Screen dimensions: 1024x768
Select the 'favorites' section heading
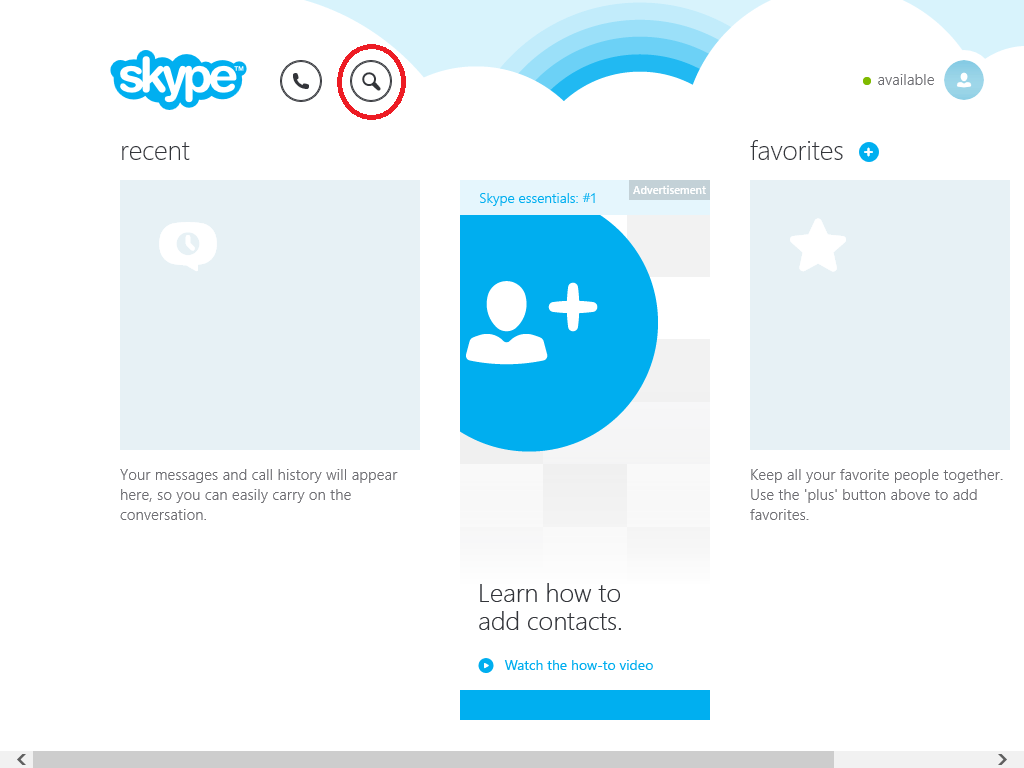point(796,151)
